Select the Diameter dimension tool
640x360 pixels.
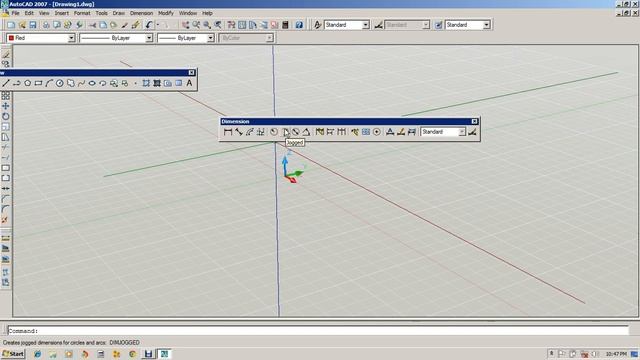pos(296,132)
